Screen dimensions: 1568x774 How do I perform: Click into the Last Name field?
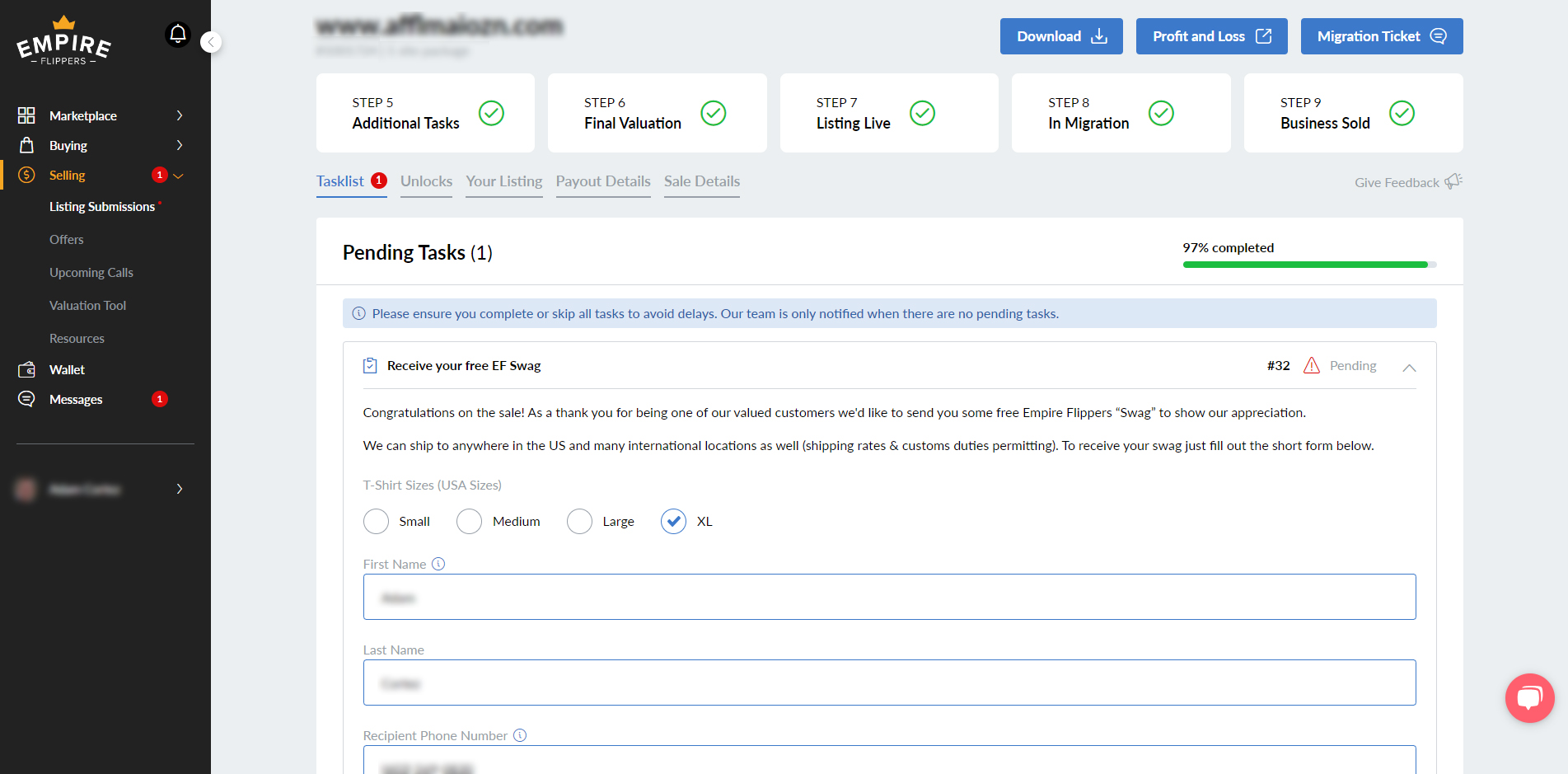[x=889, y=683]
